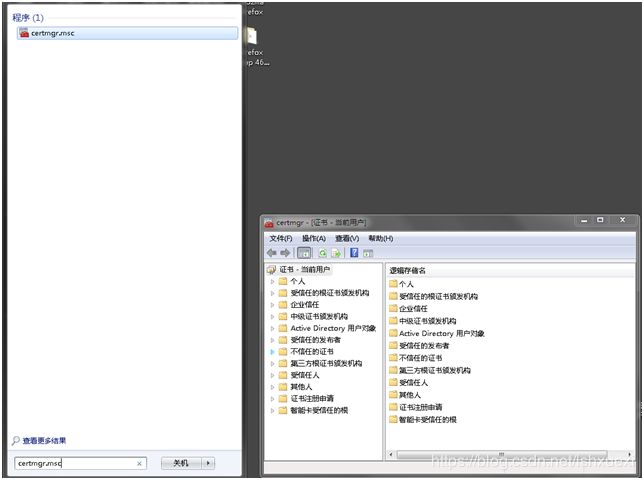Select 不信任的证书 label in the left tree
The height and width of the screenshot is (480, 644).
(312, 352)
